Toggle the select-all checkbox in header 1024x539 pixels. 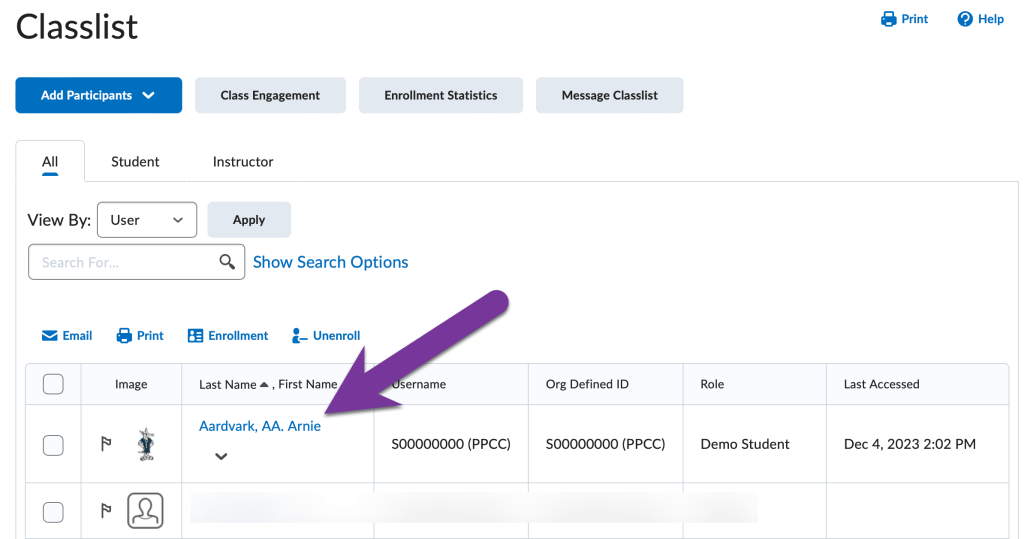click(x=53, y=384)
